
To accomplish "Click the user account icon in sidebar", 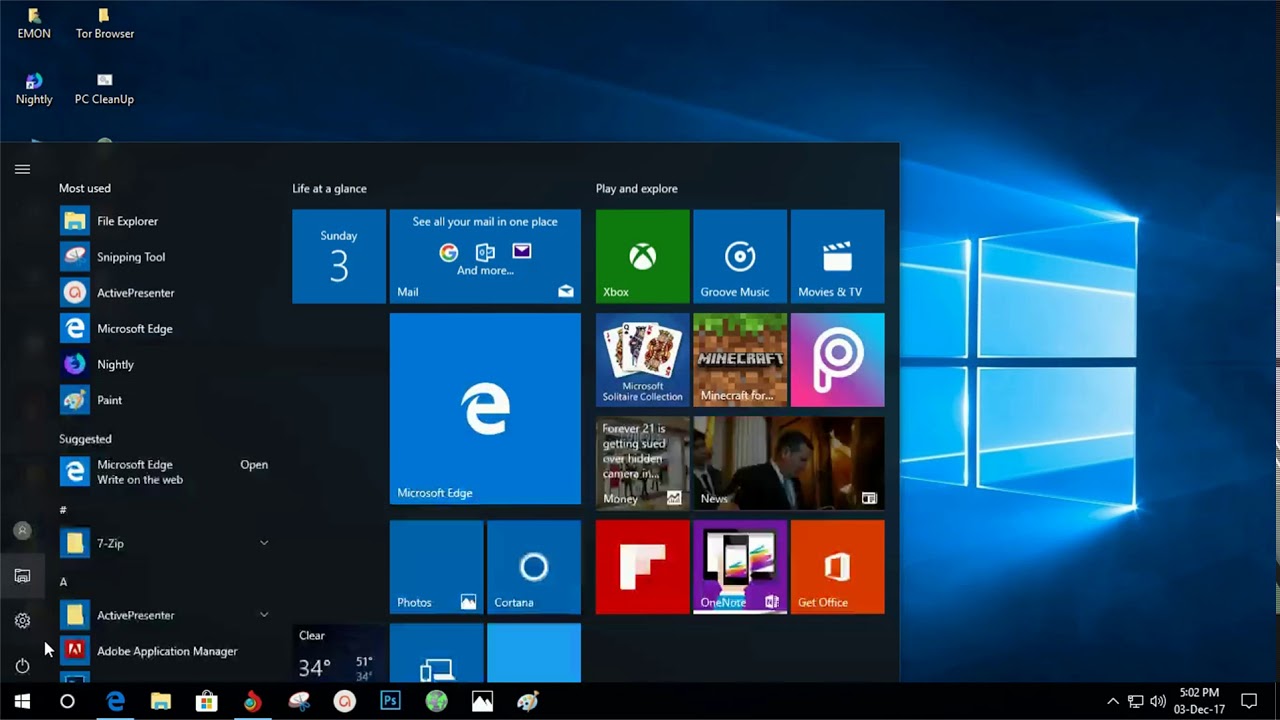I will [x=22, y=531].
